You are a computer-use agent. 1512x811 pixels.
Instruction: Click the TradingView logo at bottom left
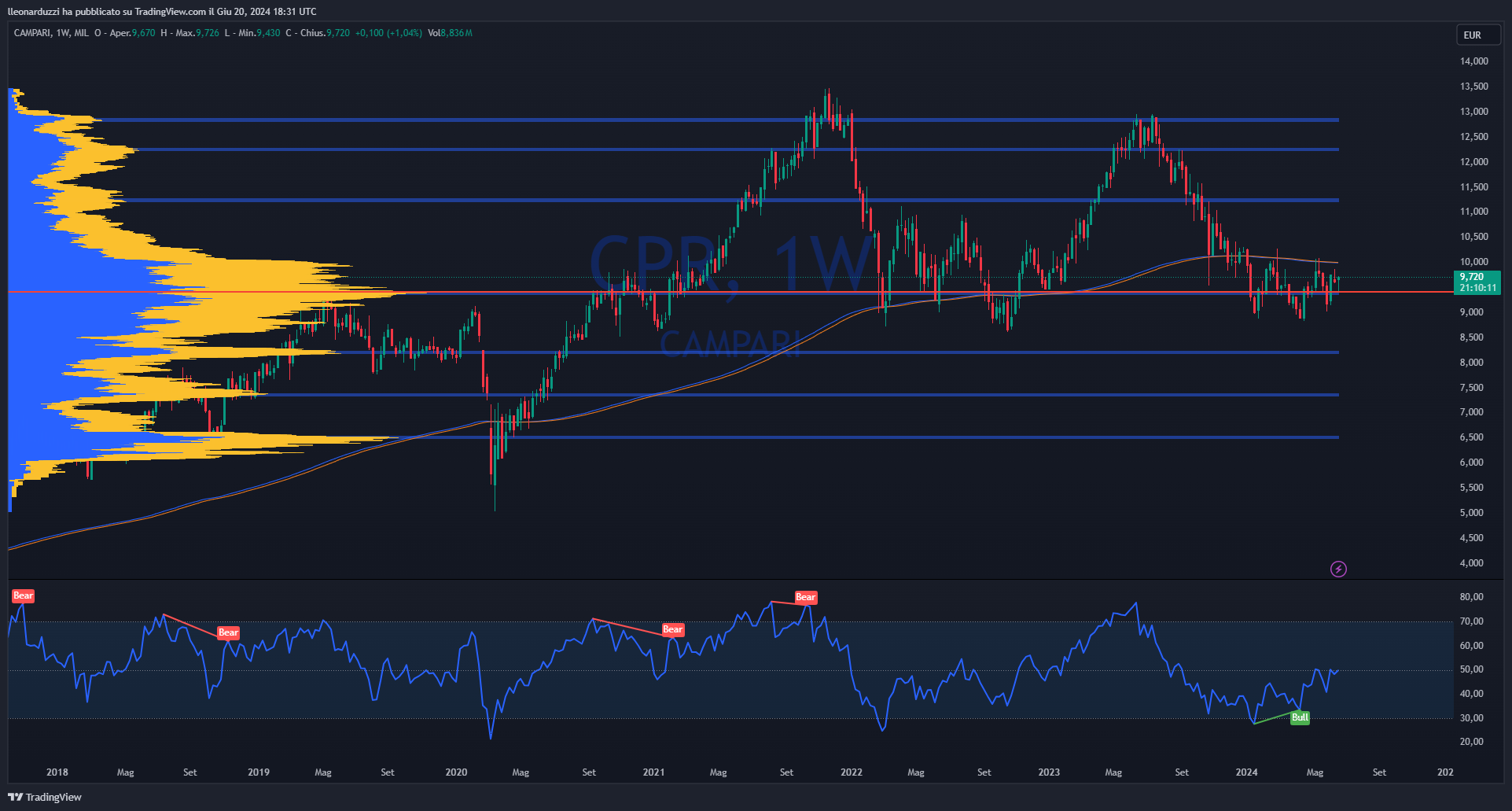(x=45, y=797)
